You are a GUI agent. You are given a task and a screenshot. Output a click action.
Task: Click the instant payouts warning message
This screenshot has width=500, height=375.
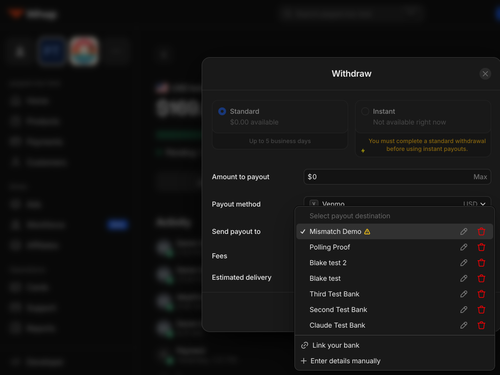(427, 145)
